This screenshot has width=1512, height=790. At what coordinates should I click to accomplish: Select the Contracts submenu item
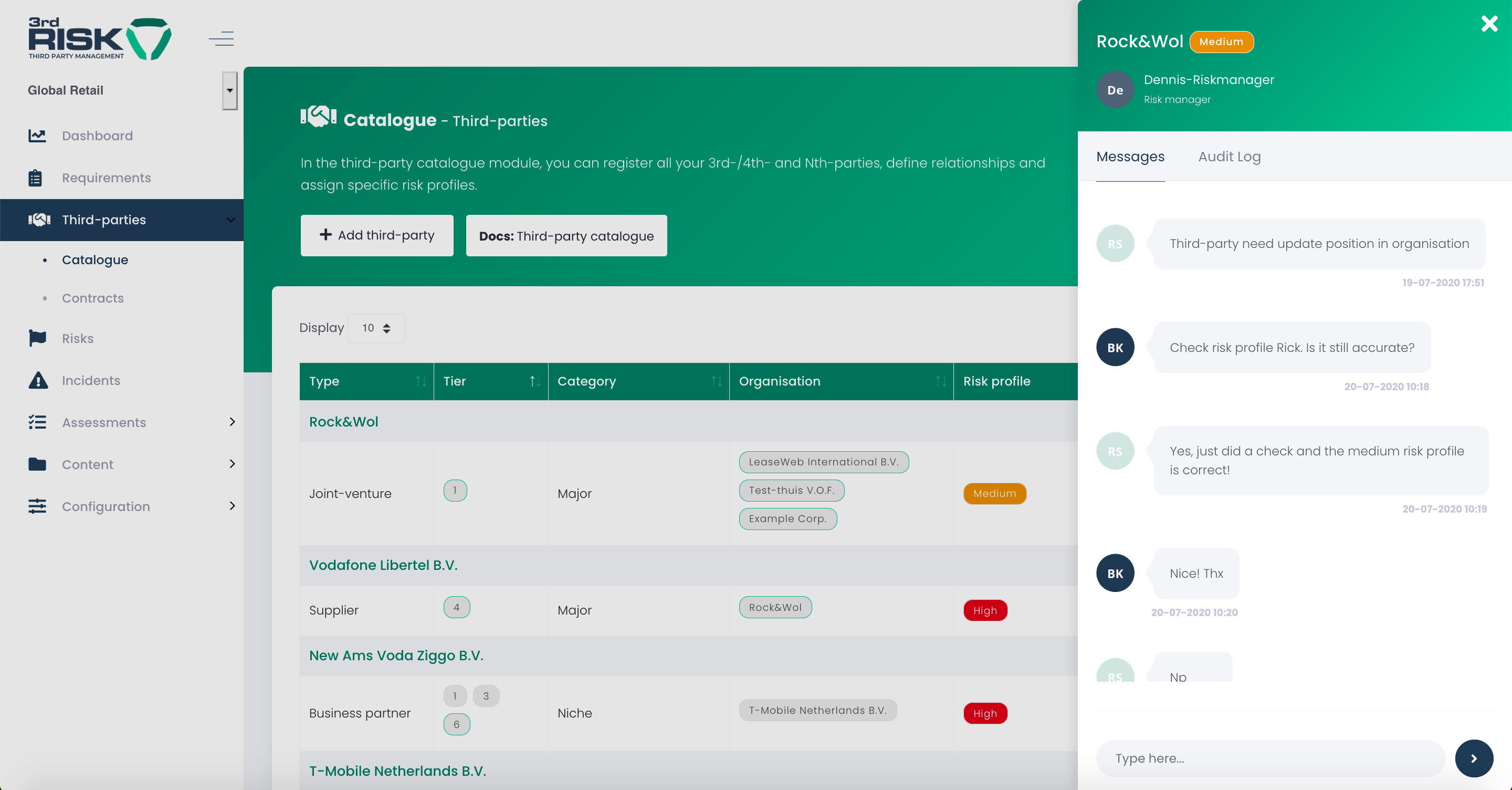click(93, 298)
